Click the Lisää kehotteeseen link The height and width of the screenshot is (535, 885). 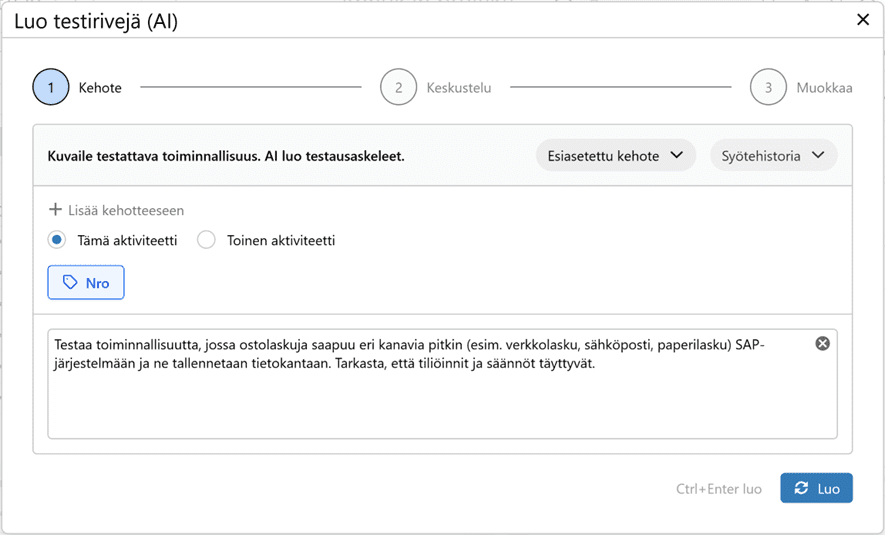[x=125, y=210]
